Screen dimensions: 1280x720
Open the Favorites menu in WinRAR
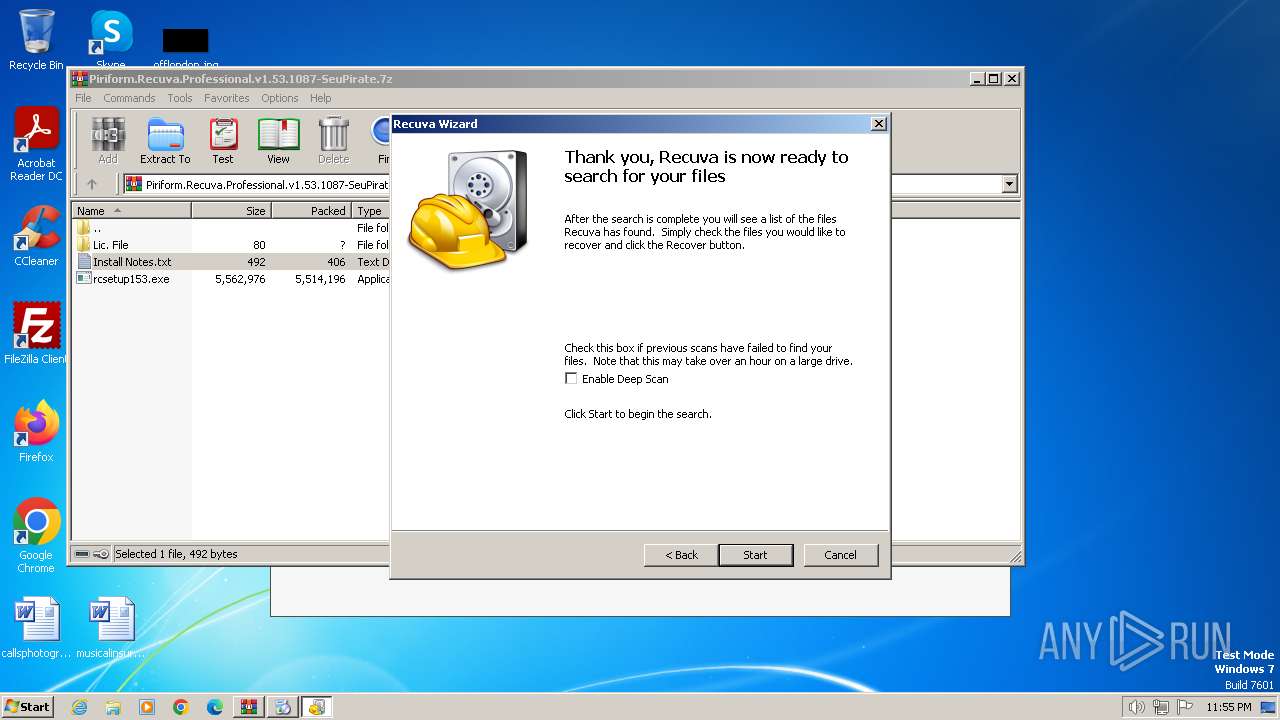[x=227, y=98]
